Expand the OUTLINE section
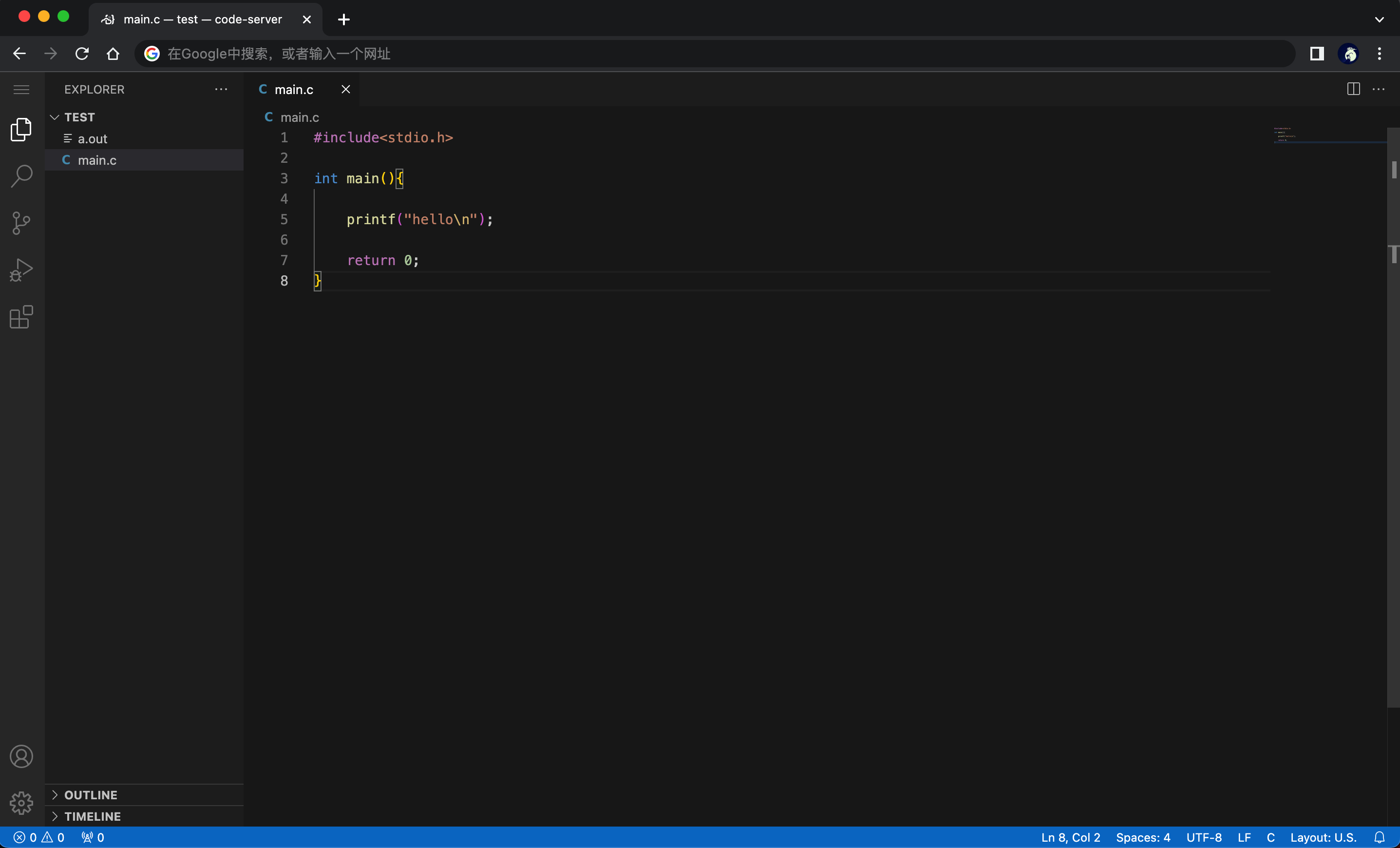Image resolution: width=1400 pixels, height=848 pixels. 144,794
